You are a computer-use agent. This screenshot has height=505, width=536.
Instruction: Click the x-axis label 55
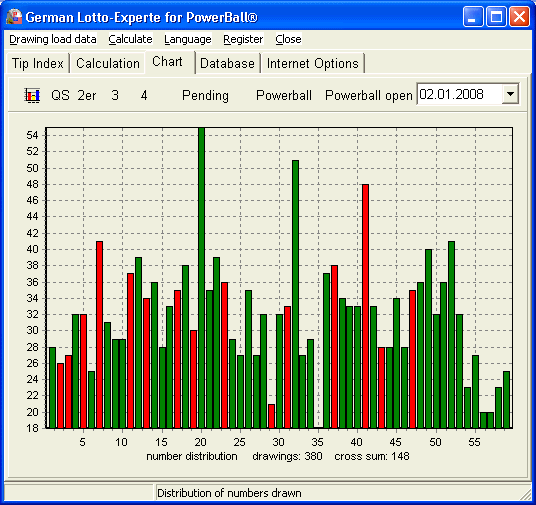[474, 442]
